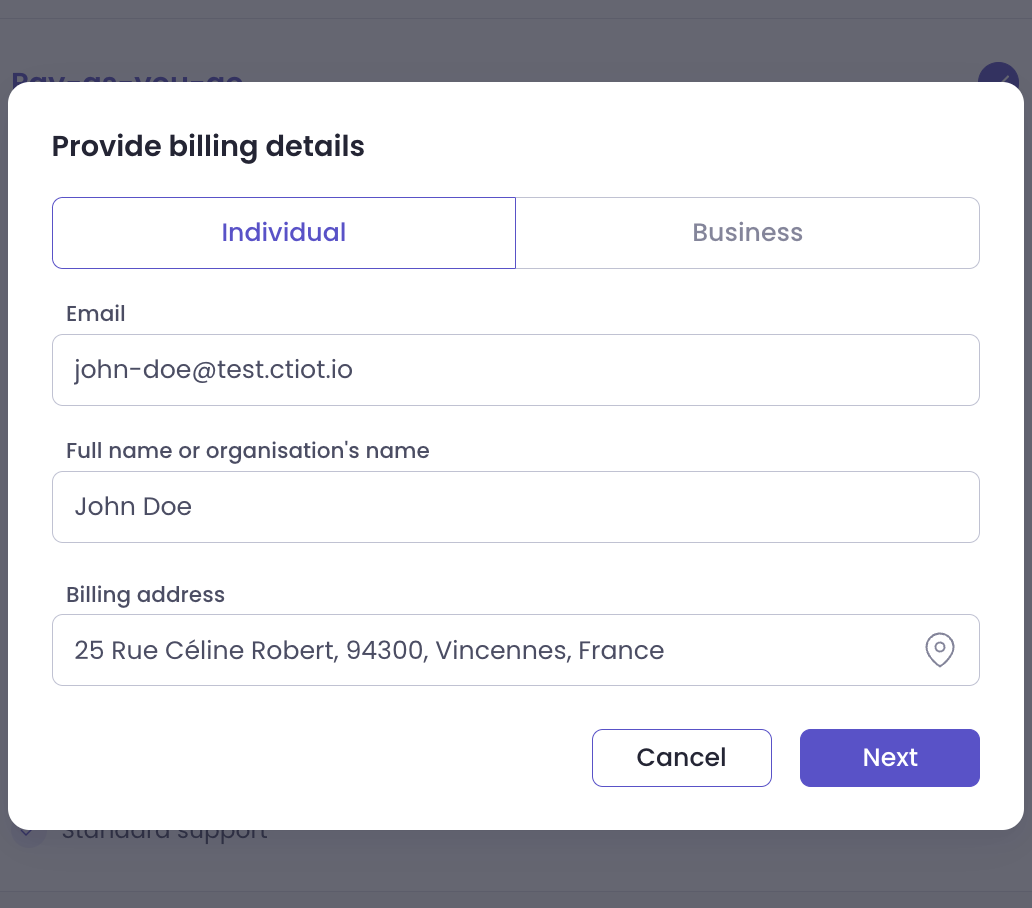The height and width of the screenshot is (908, 1032).
Task: Click the 'Provide billing details' heading
Action: (x=208, y=147)
